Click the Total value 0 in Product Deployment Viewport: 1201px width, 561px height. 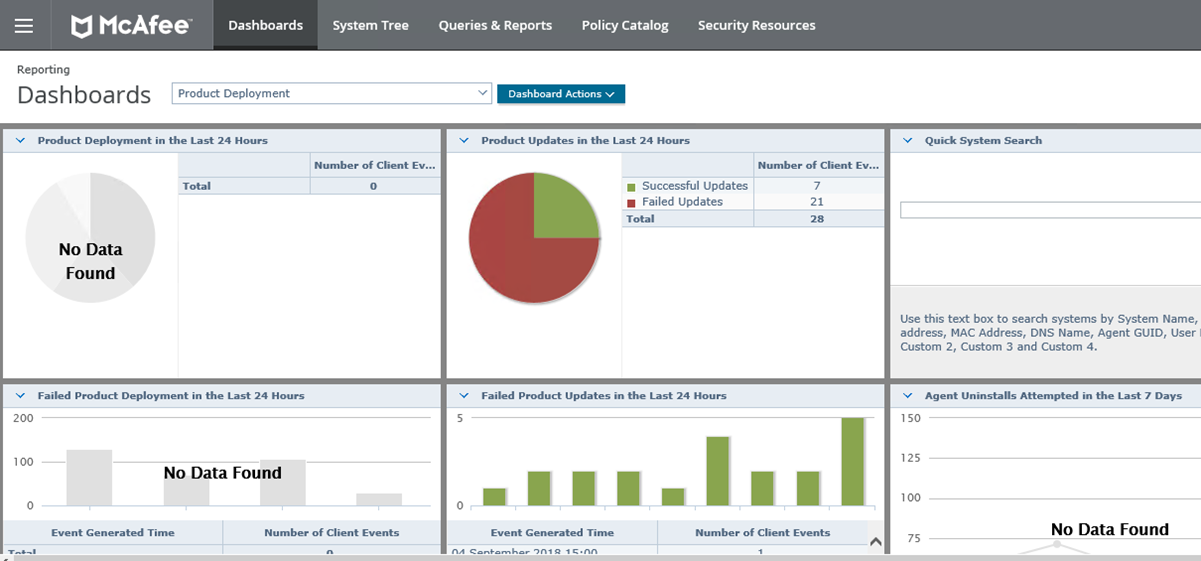(374, 186)
